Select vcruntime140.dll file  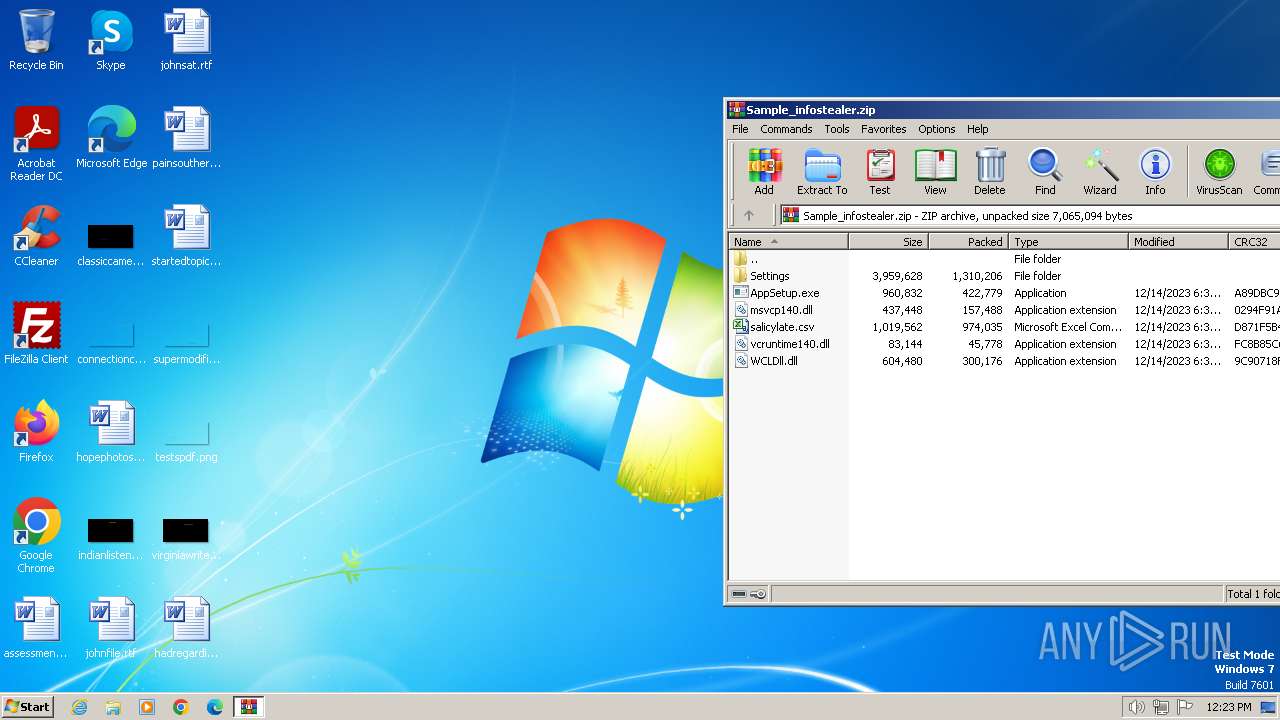(x=1004, y=344)
